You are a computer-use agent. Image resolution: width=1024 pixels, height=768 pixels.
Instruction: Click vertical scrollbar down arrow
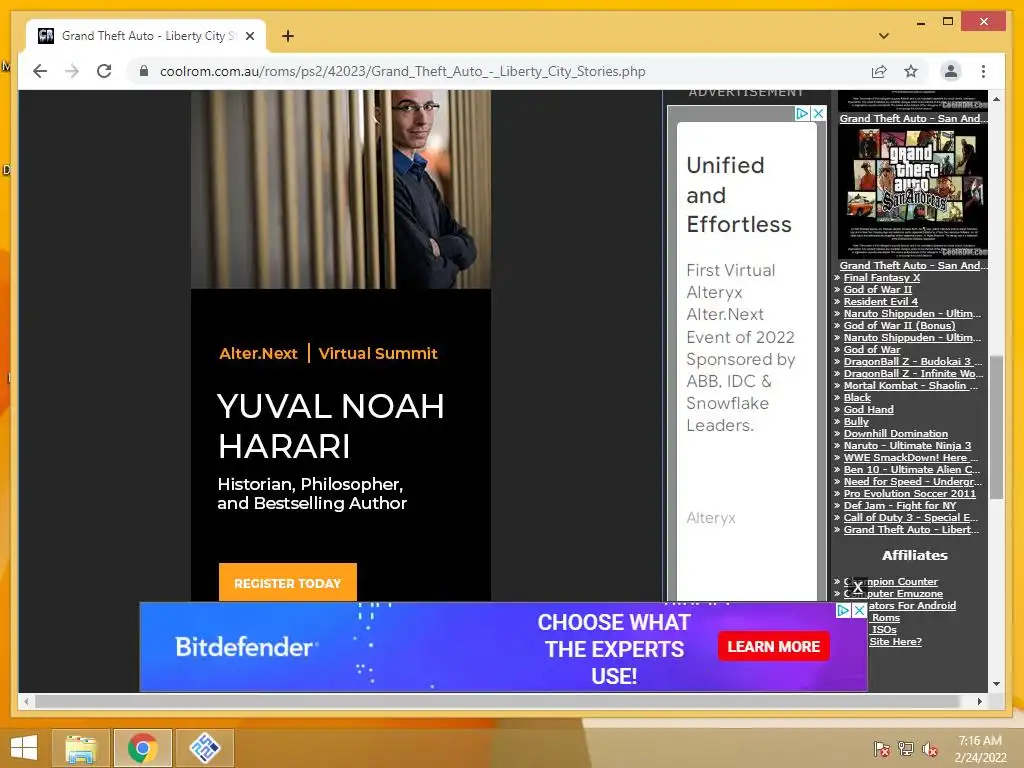996,684
